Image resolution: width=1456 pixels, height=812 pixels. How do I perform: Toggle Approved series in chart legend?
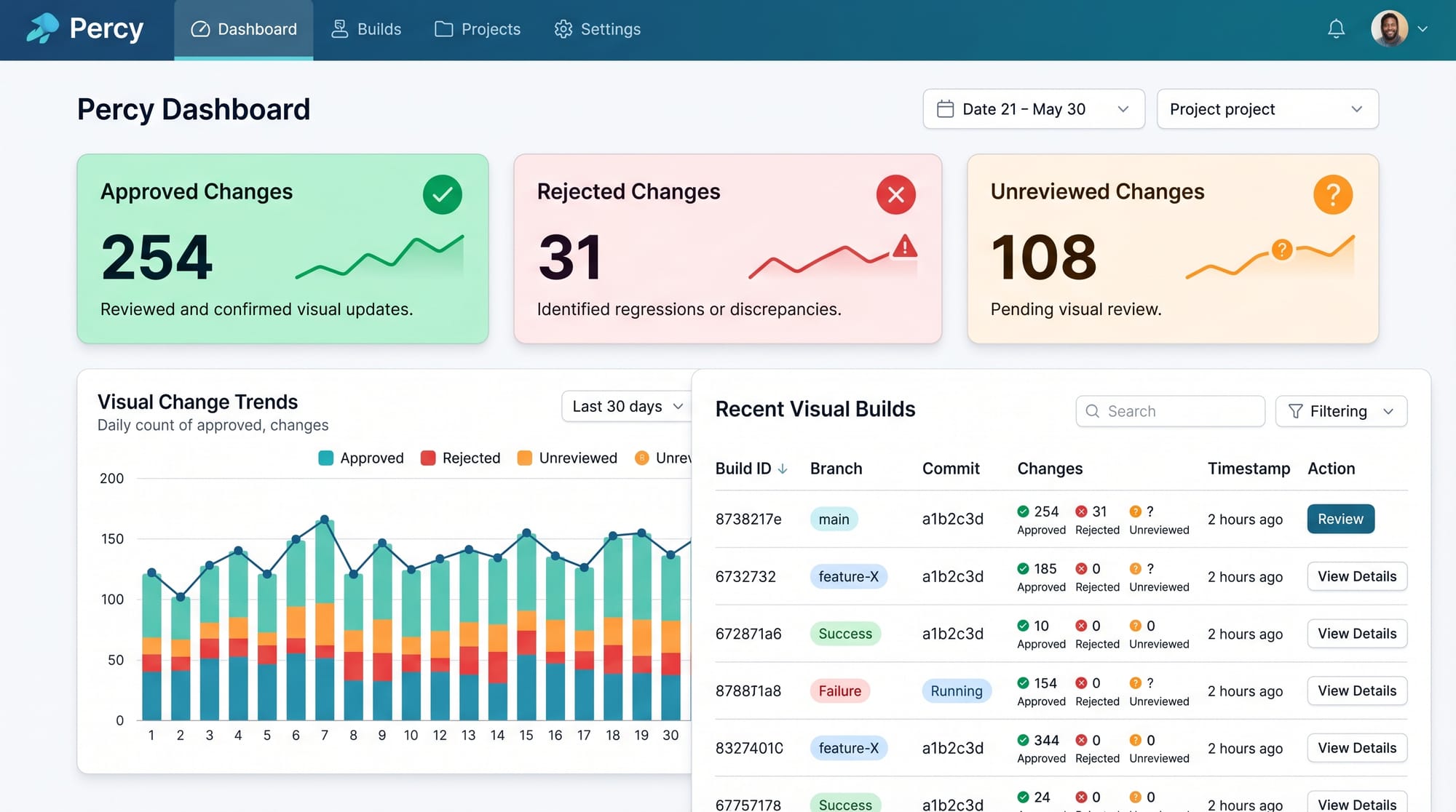(x=371, y=458)
